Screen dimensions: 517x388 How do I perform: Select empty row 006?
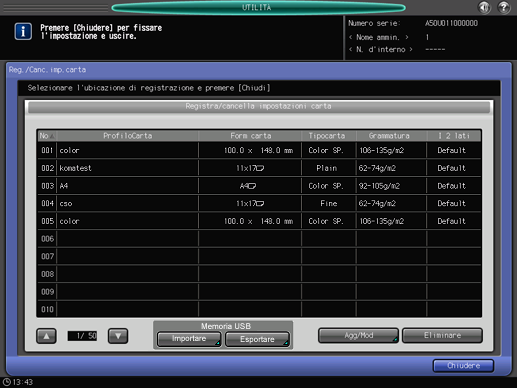(259, 239)
